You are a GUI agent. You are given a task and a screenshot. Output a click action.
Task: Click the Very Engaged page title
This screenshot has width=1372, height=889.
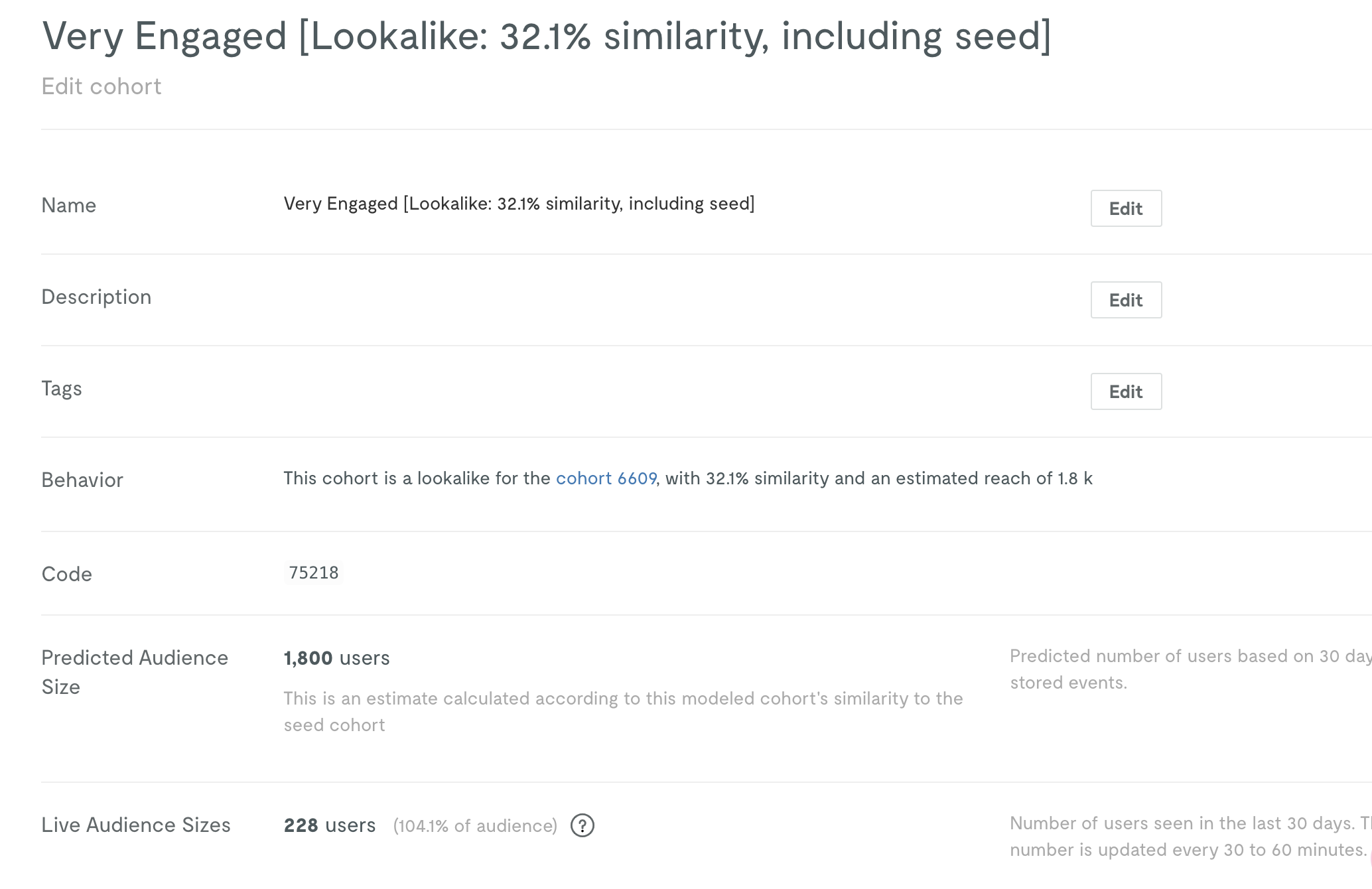(547, 36)
